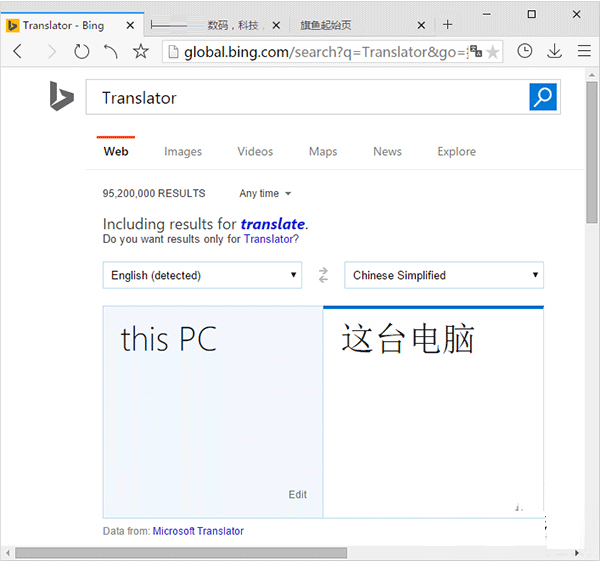603x561 pixels.
Task: Click the Translator search input field
Action: 308,98
